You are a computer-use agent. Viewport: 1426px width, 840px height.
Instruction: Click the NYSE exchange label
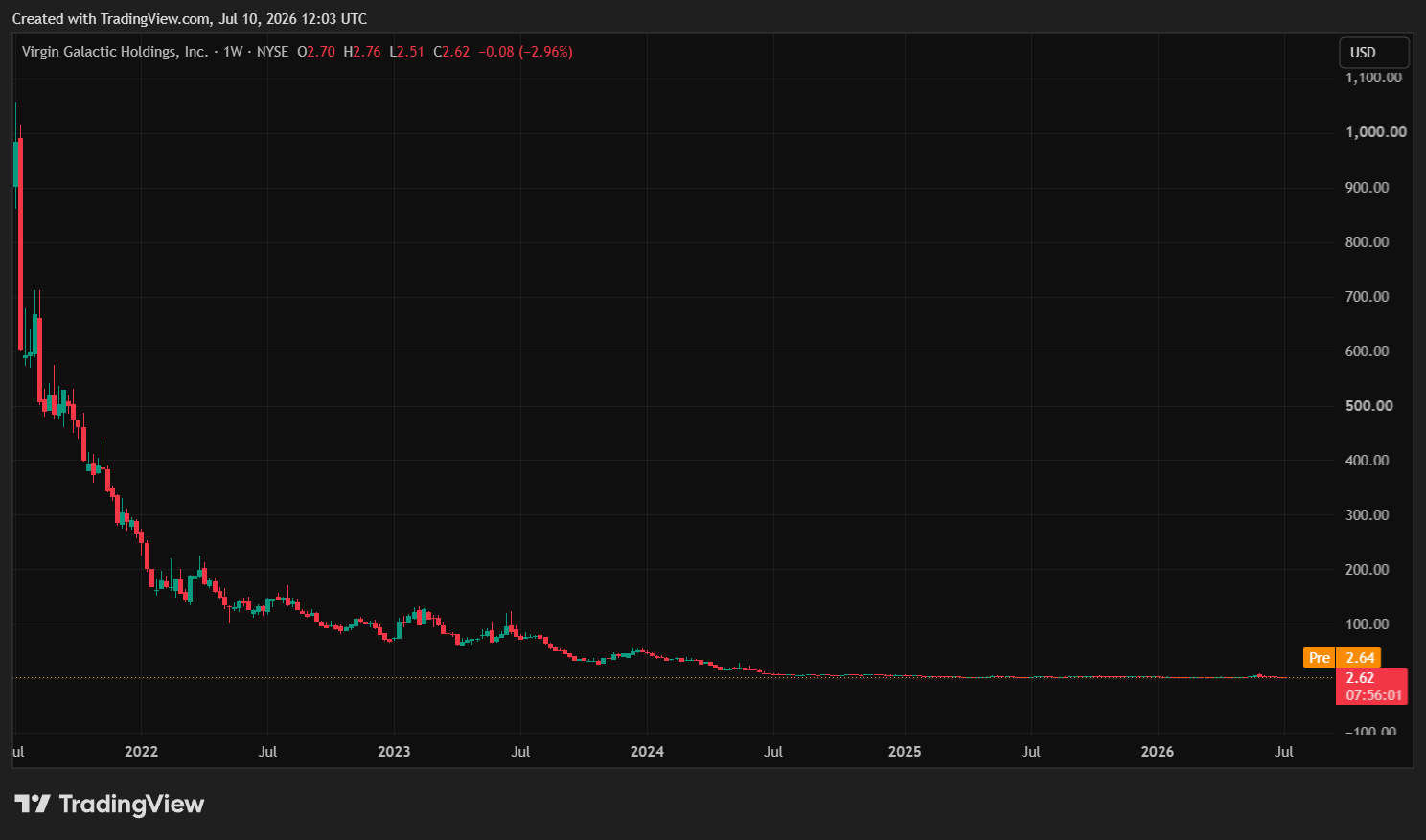tap(272, 52)
